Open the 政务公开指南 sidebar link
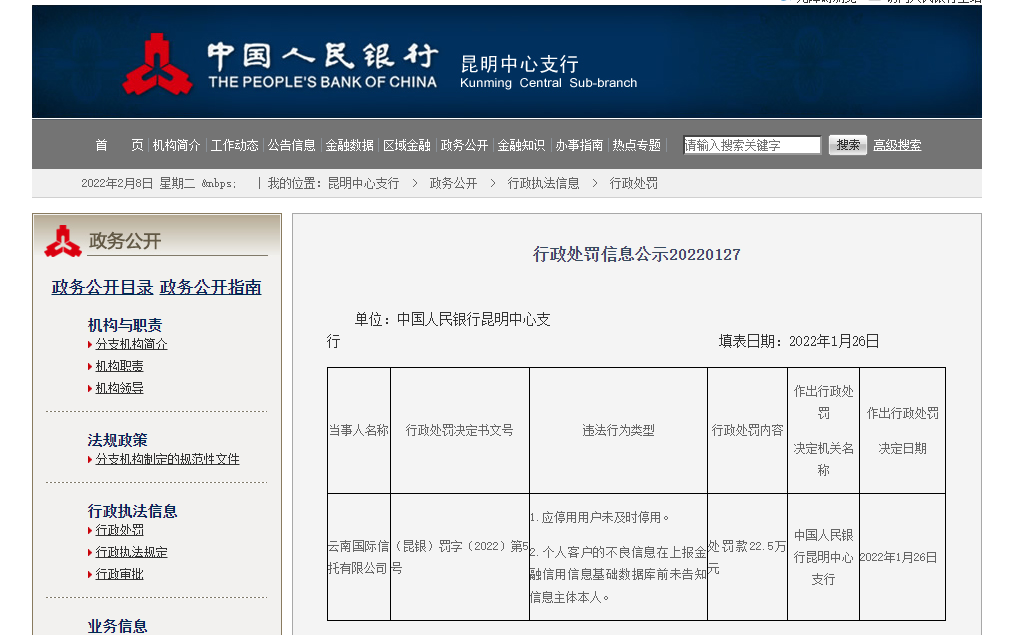Screen dimensions: 1030x635 coord(210,287)
